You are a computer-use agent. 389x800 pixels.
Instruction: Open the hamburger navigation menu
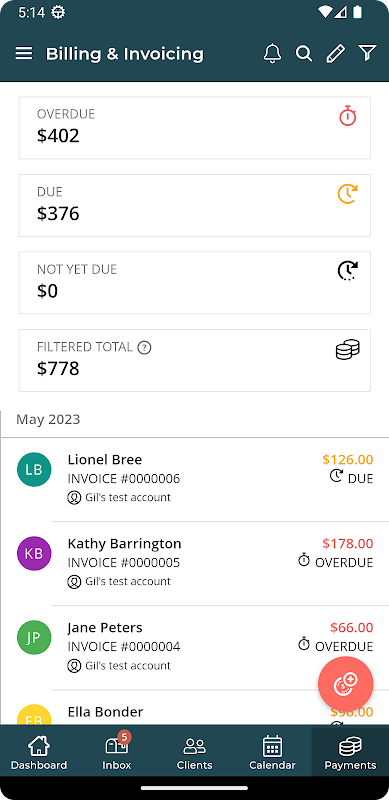24,53
